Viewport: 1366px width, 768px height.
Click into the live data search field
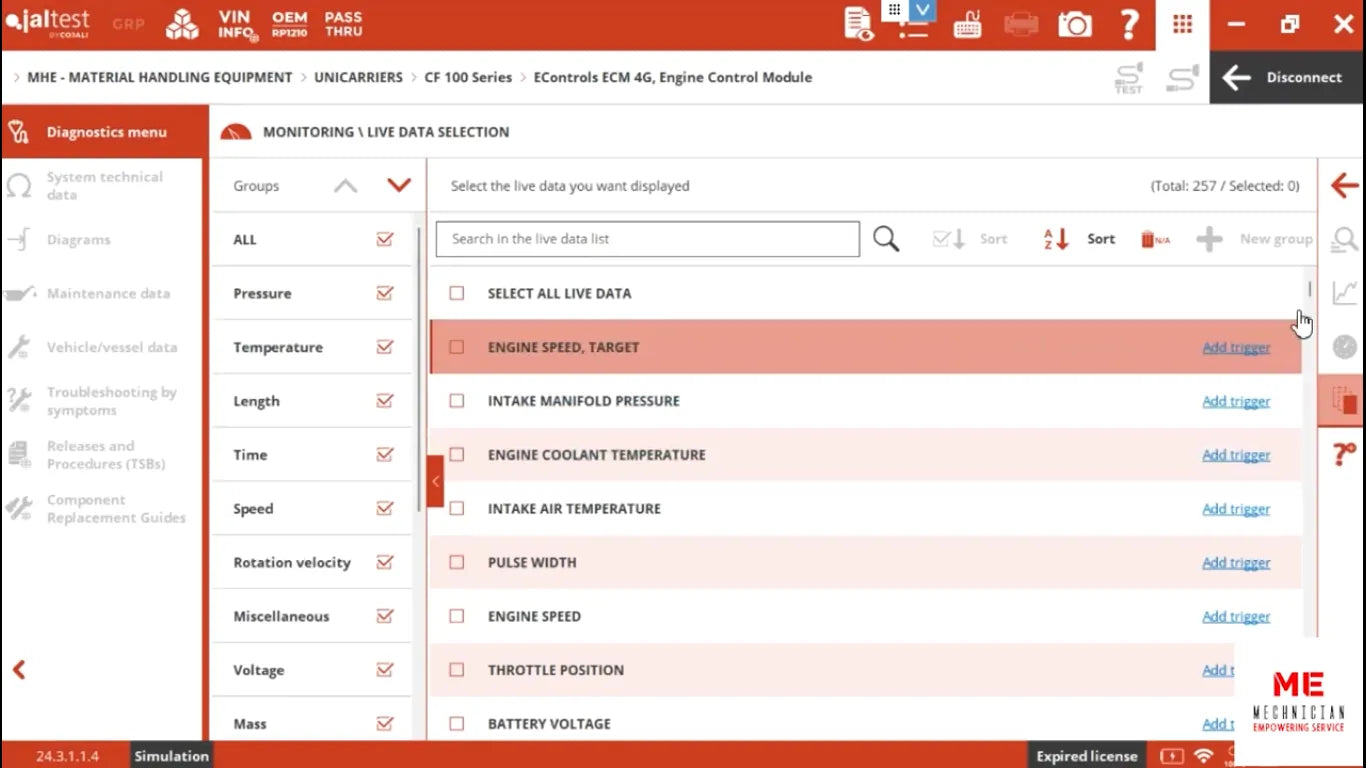648,239
